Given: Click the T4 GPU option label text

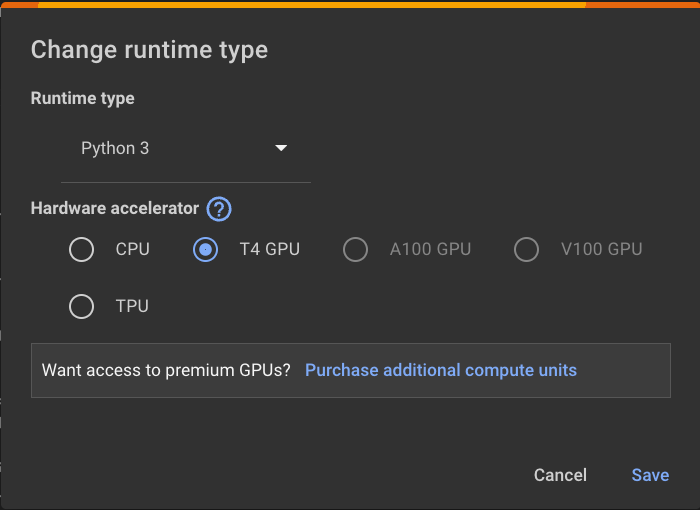Looking at the screenshot, I should [269, 249].
